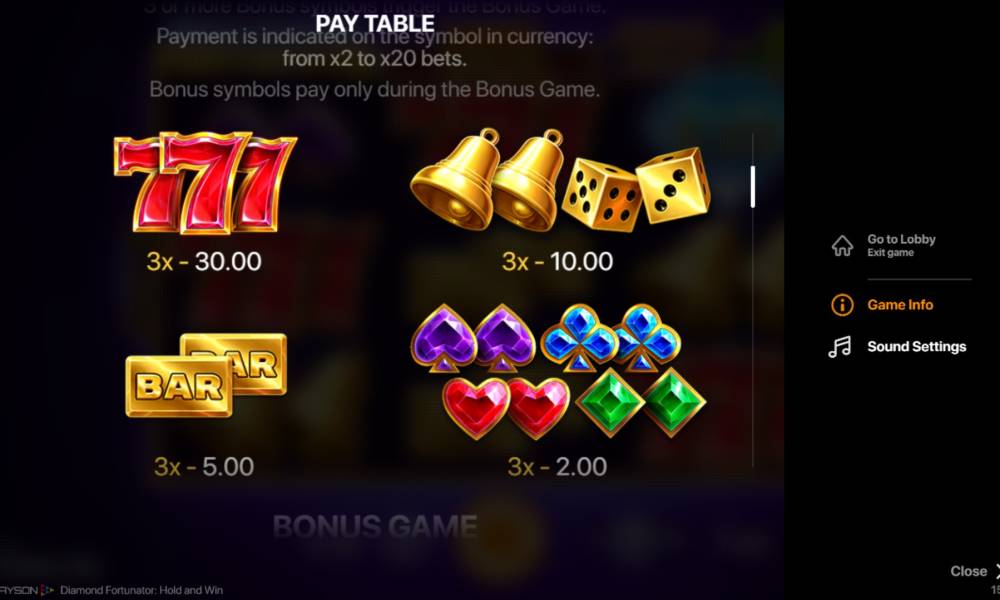Click the 3x - 2.00 payout text
The width and height of the screenshot is (1000, 600).
click(557, 467)
